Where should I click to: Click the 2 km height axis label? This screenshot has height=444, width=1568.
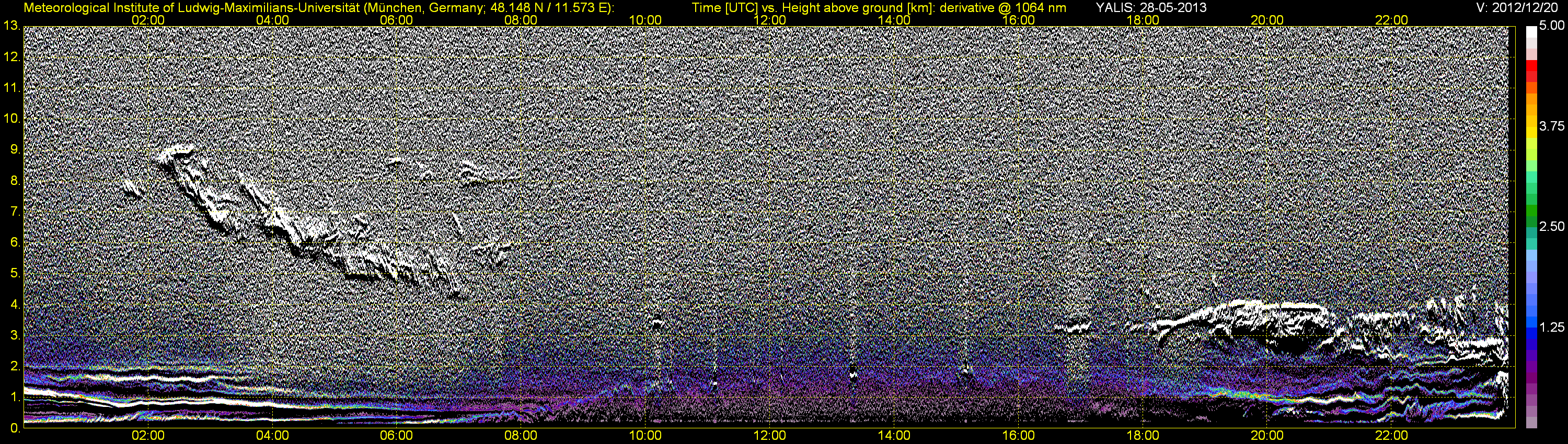point(15,366)
